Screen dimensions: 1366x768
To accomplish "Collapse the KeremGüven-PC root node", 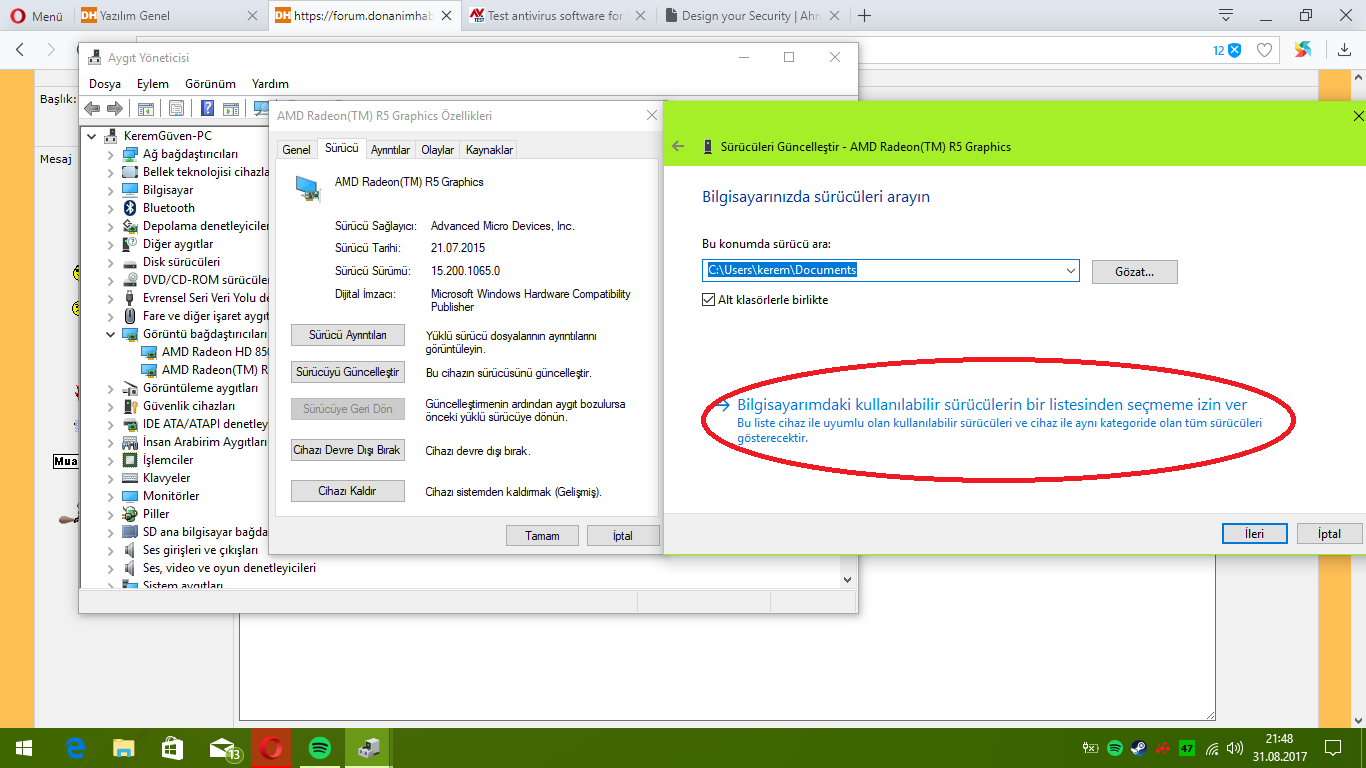I will point(92,136).
